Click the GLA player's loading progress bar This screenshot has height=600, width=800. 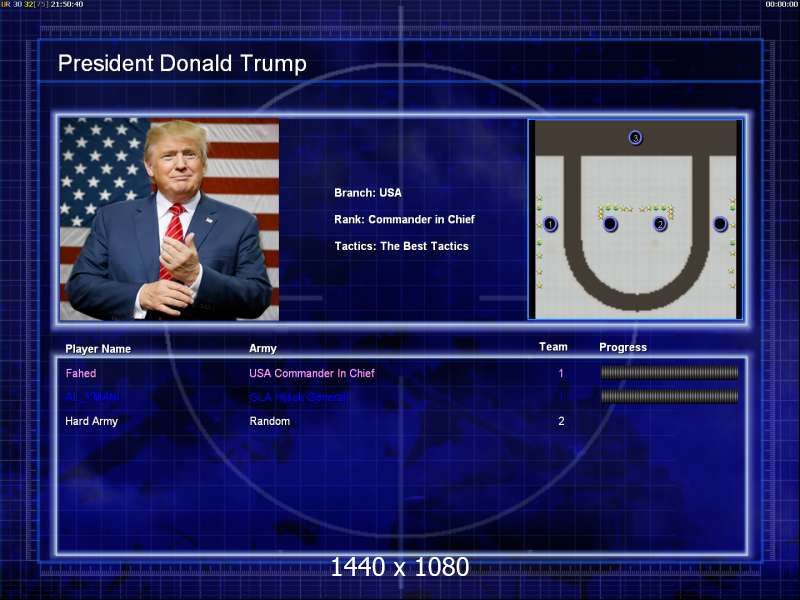(x=669, y=396)
